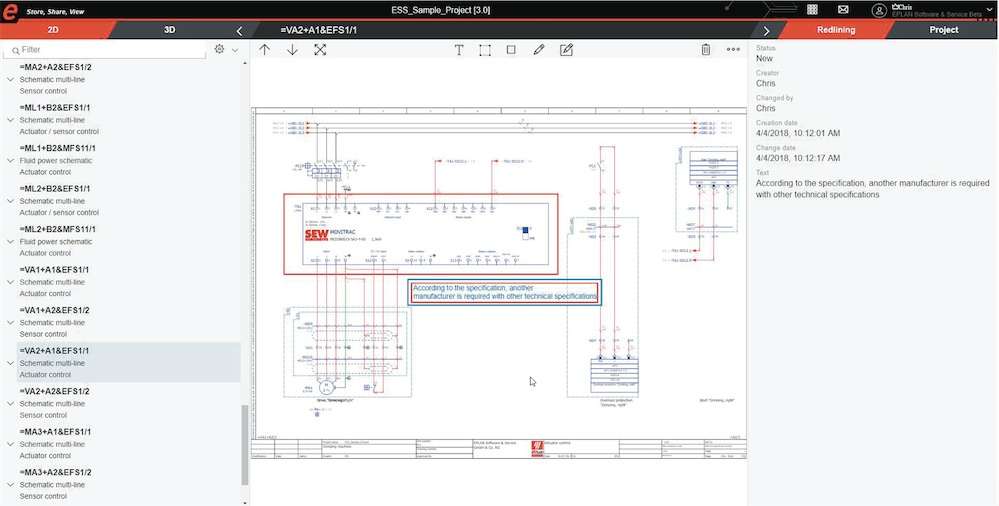Click the fit-to-window expand icon
The height and width of the screenshot is (506, 999).
tap(320, 49)
